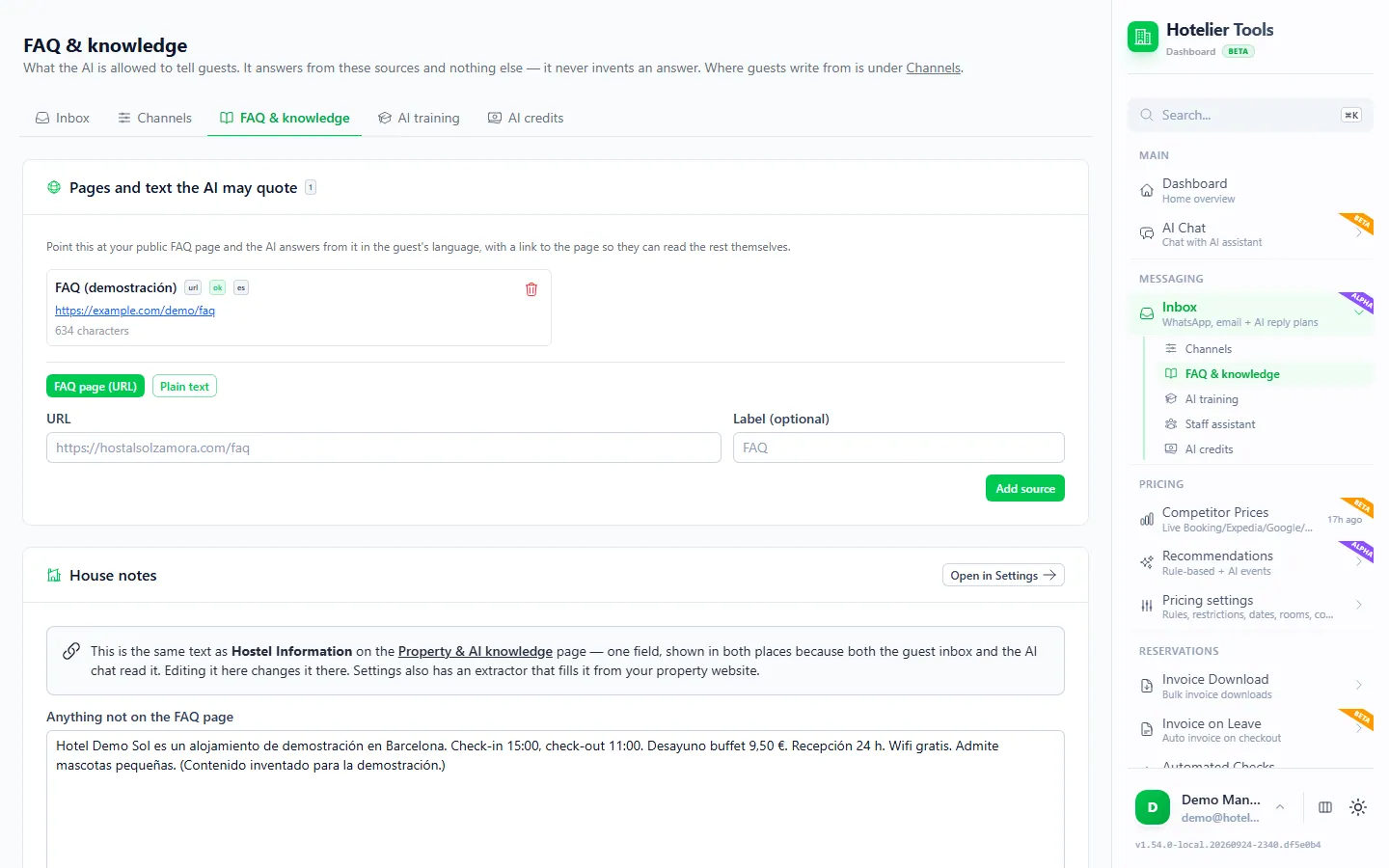Viewport: 1389px width, 868px height.
Task: Open Recommendations from the sidebar
Action: coord(1250,562)
